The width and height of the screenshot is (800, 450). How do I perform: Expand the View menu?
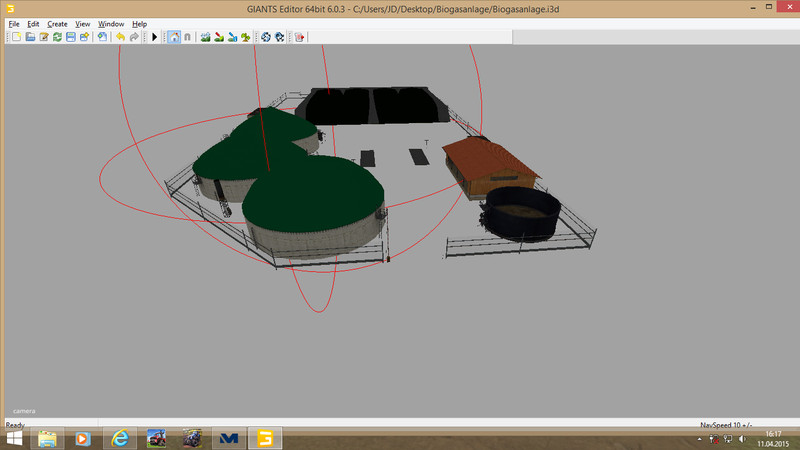(x=83, y=23)
